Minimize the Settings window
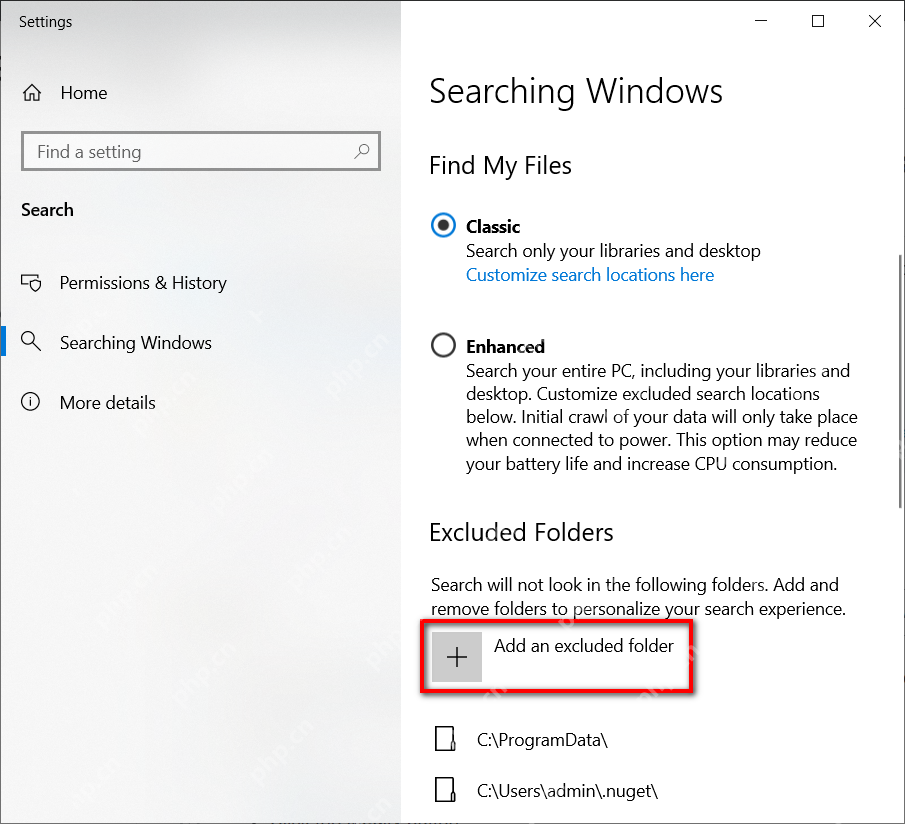The image size is (905, 824). tap(761, 21)
